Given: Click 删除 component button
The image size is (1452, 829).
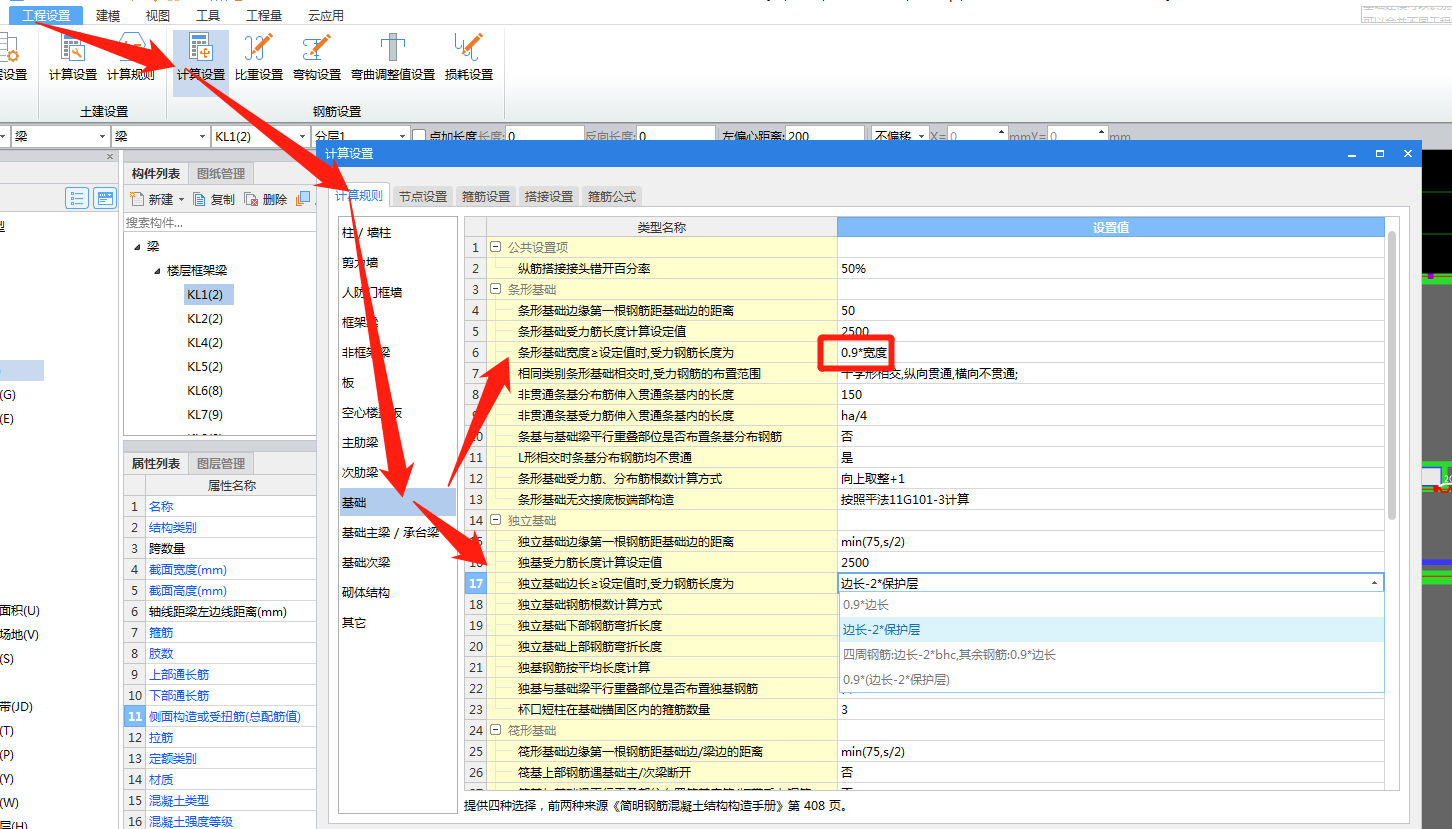Looking at the screenshot, I should coord(266,199).
